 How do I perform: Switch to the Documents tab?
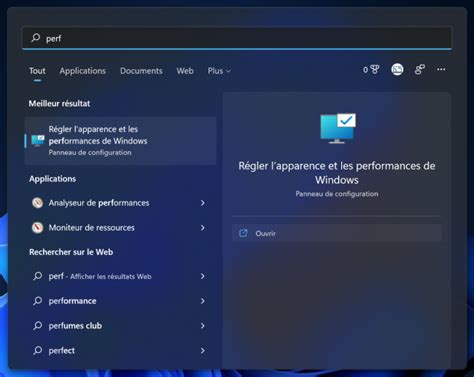141,71
